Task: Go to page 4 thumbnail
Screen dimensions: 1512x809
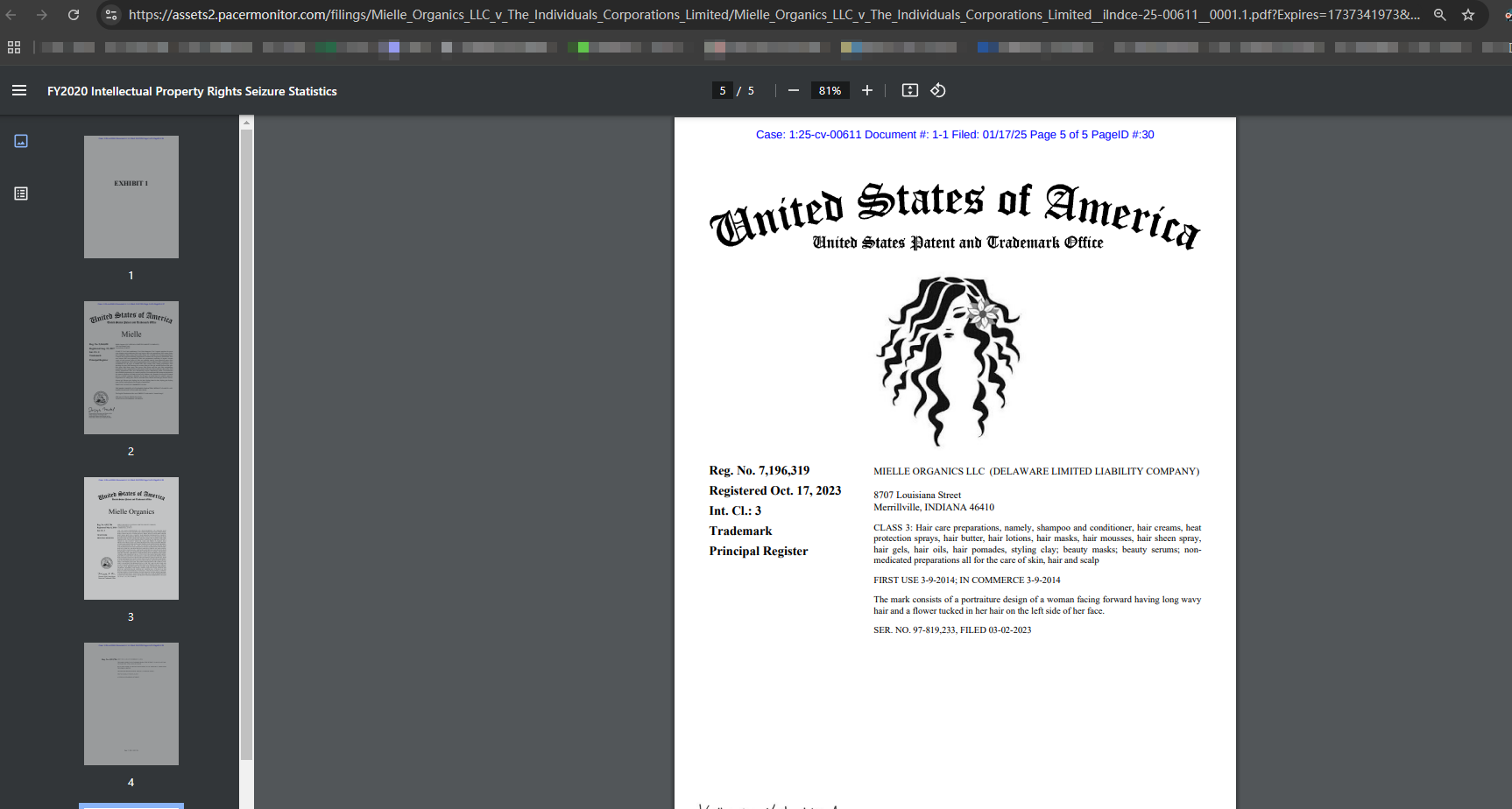Action: pos(131,704)
